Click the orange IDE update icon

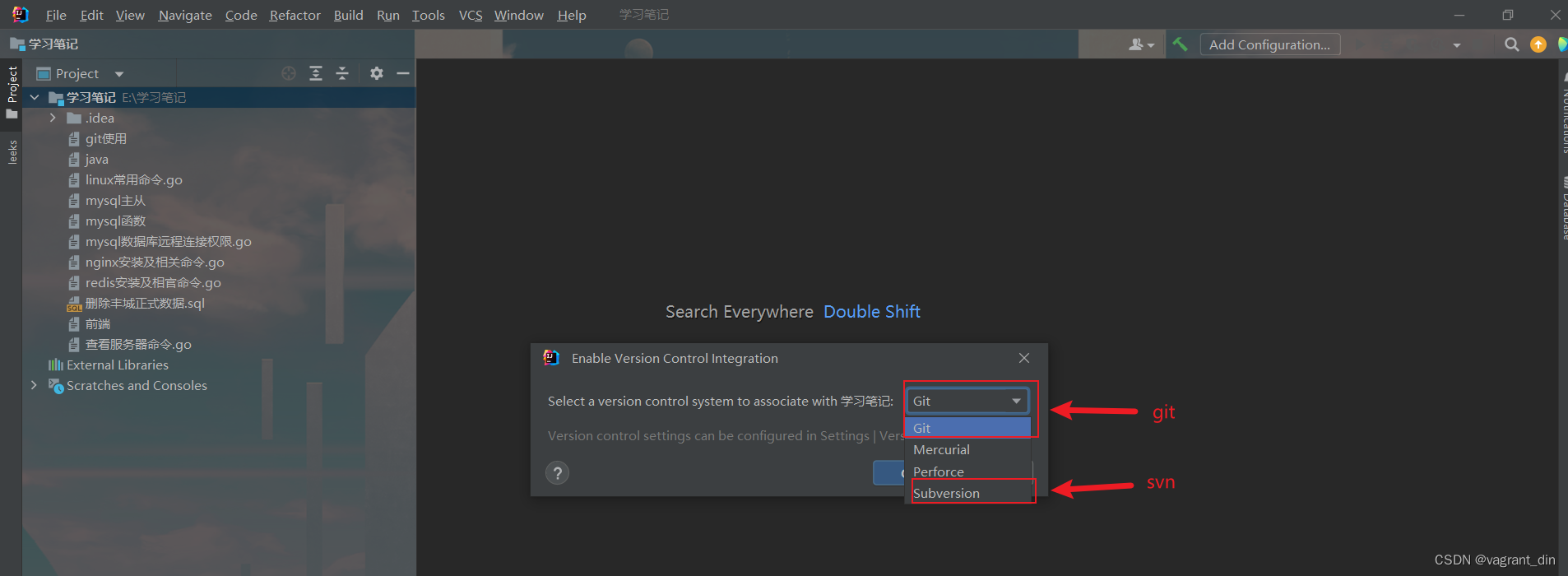point(1538,44)
